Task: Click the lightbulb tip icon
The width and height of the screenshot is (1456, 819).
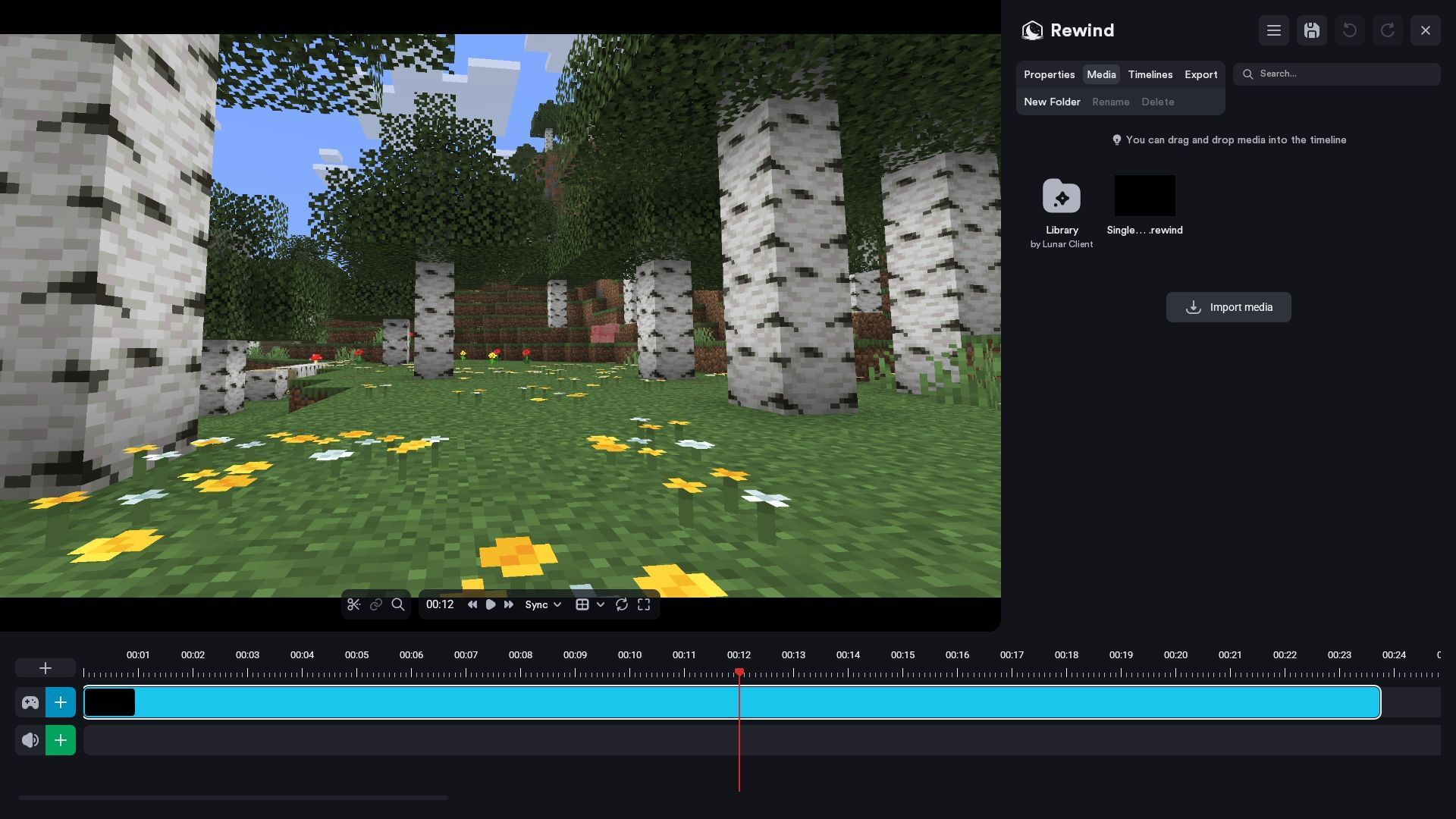Action: coord(1116,140)
